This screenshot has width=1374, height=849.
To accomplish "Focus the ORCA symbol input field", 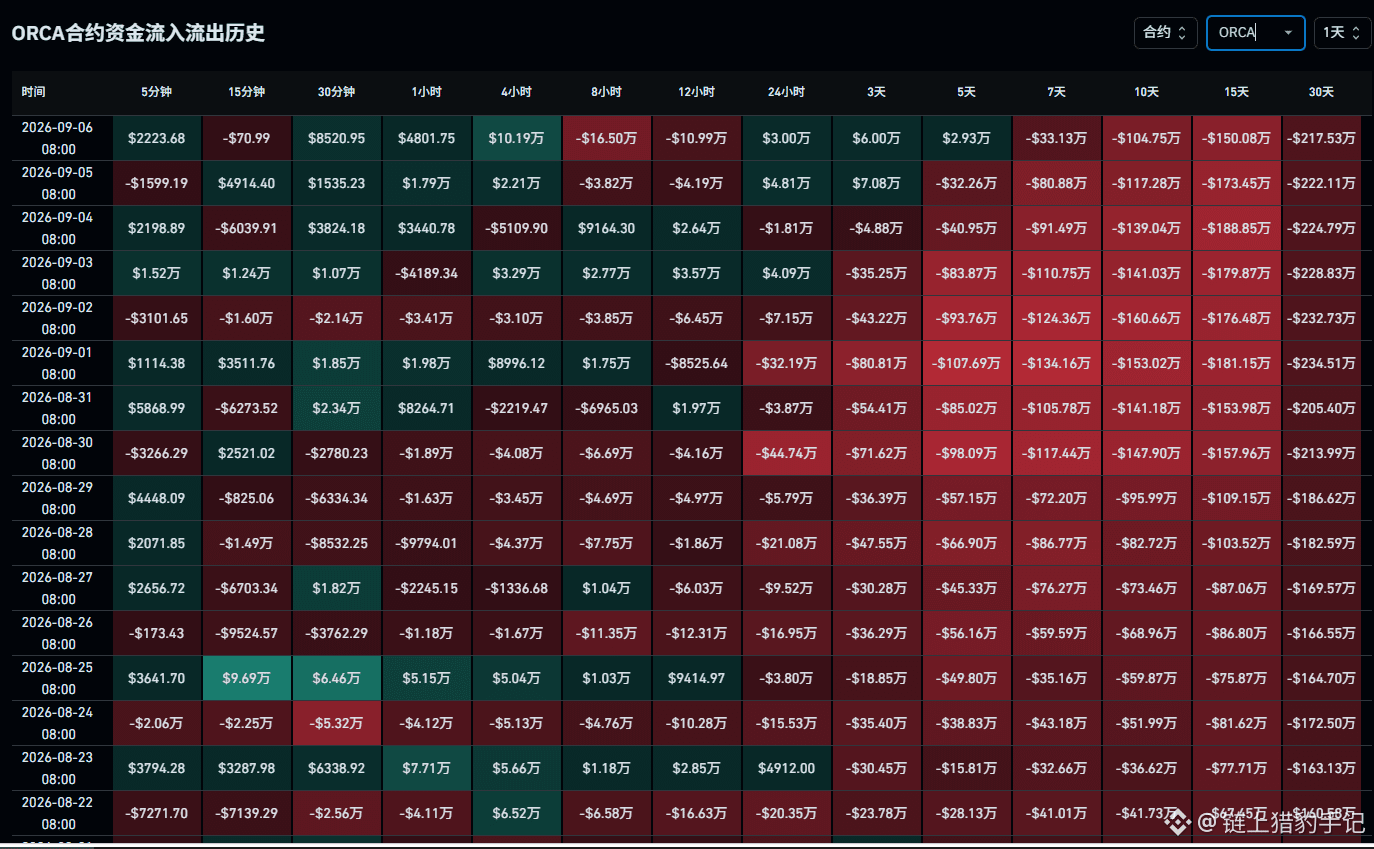I will [1244, 32].
